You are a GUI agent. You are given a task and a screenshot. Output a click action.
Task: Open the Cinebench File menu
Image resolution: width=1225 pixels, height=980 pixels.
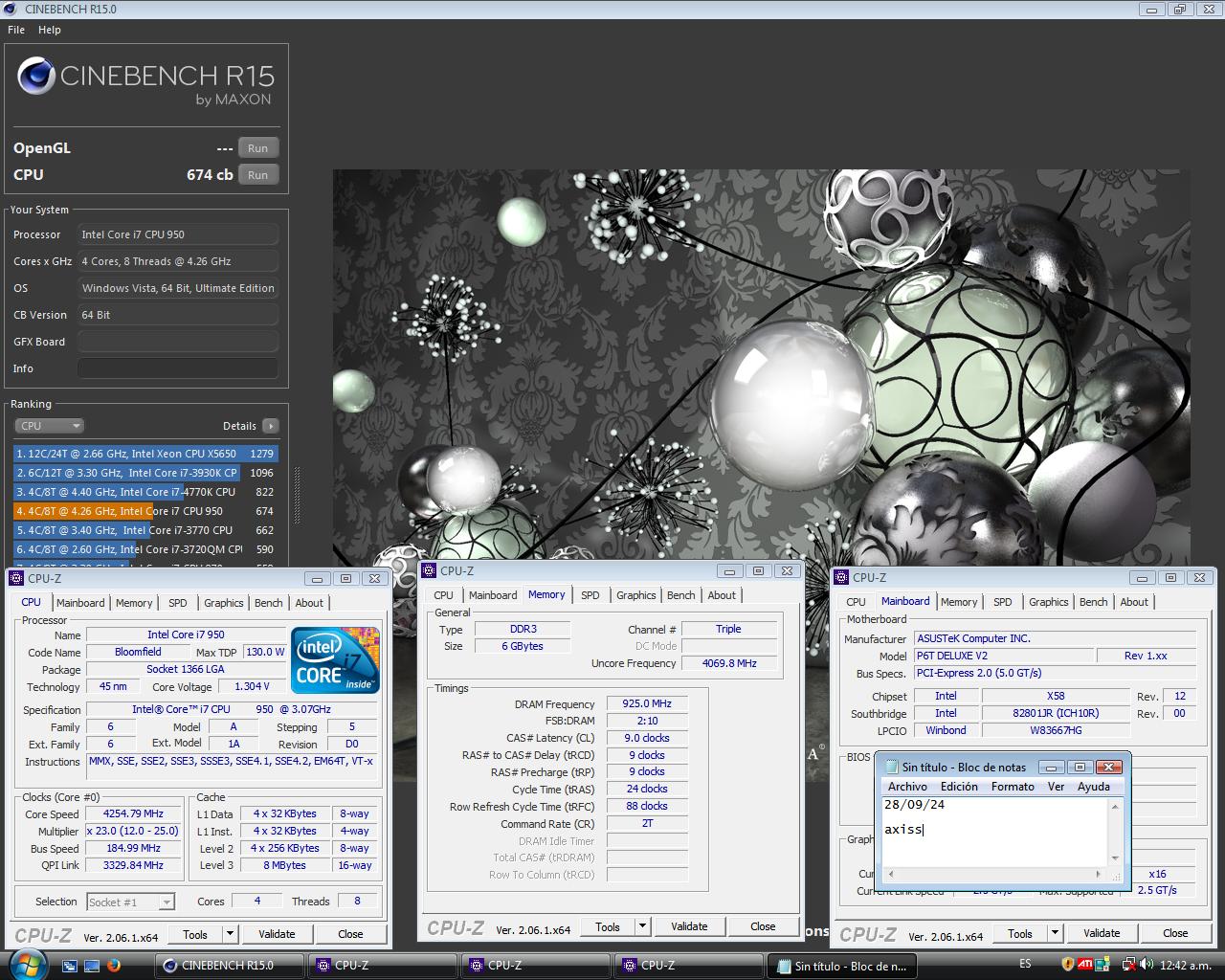pyautogui.click(x=16, y=30)
